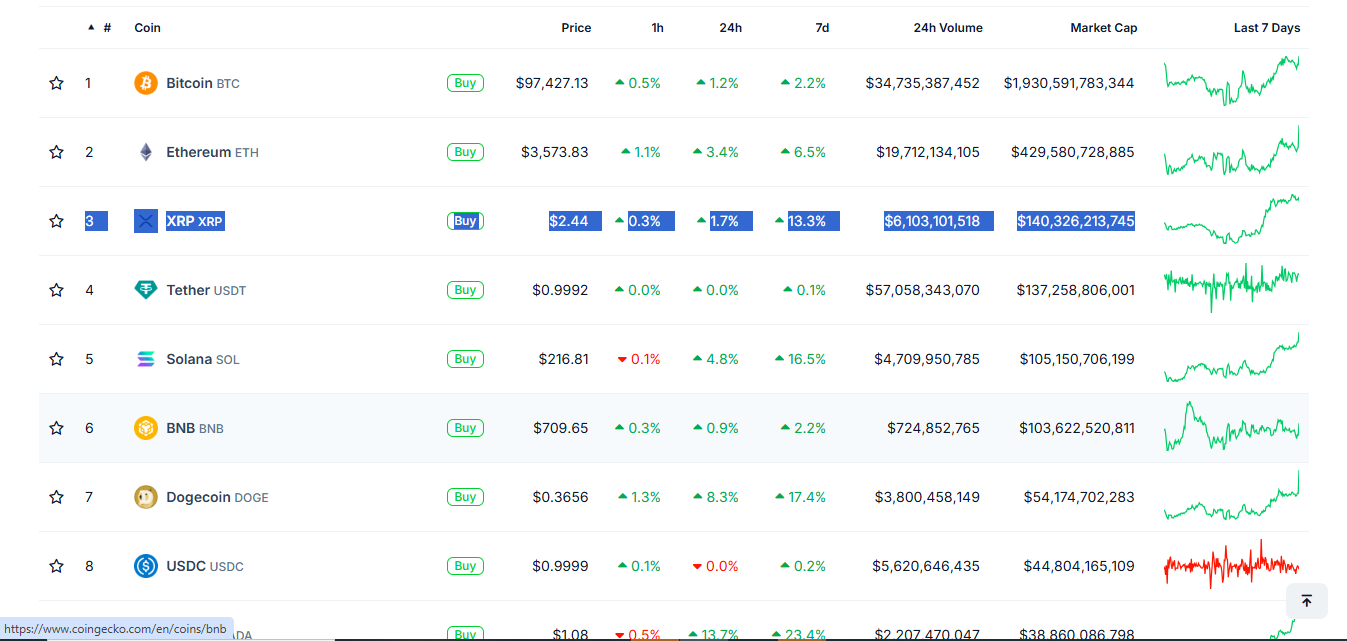Click Buy button in USDC row

click(465, 566)
